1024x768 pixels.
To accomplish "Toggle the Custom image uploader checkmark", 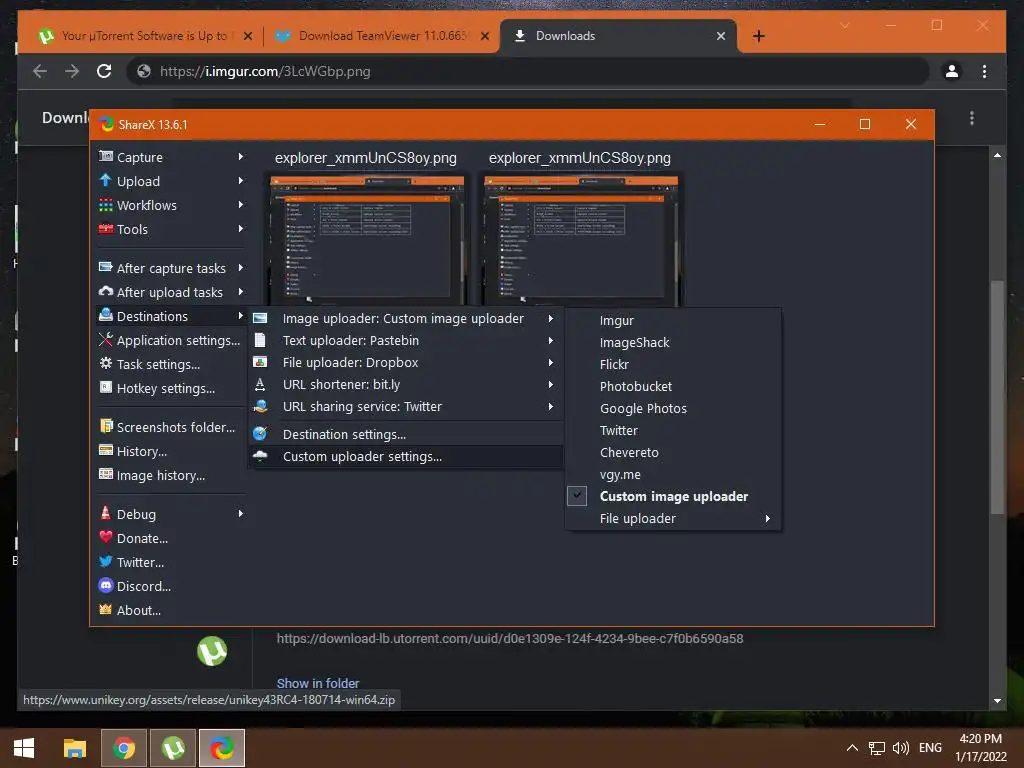I will point(577,496).
